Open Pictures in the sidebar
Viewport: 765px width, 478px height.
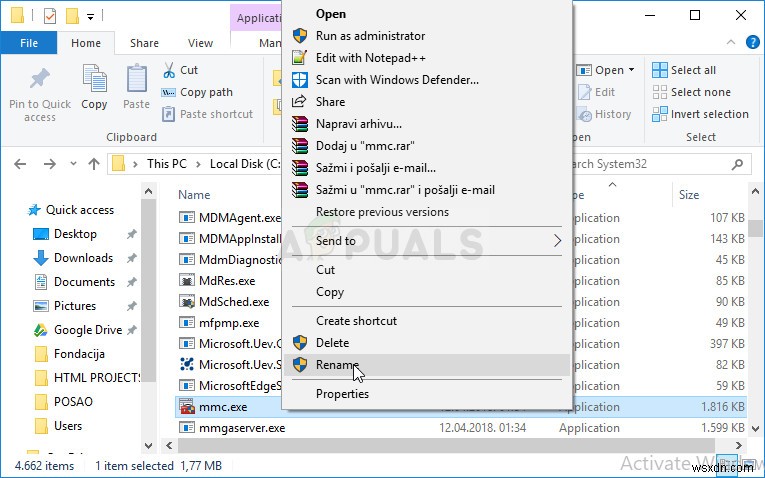tap(75, 306)
